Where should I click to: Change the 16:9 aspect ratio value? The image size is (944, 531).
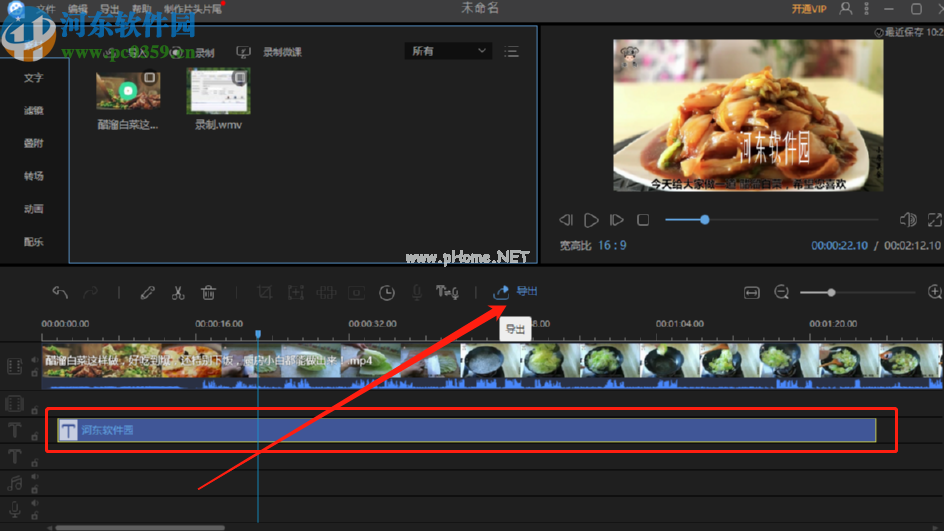pyautogui.click(x=612, y=246)
